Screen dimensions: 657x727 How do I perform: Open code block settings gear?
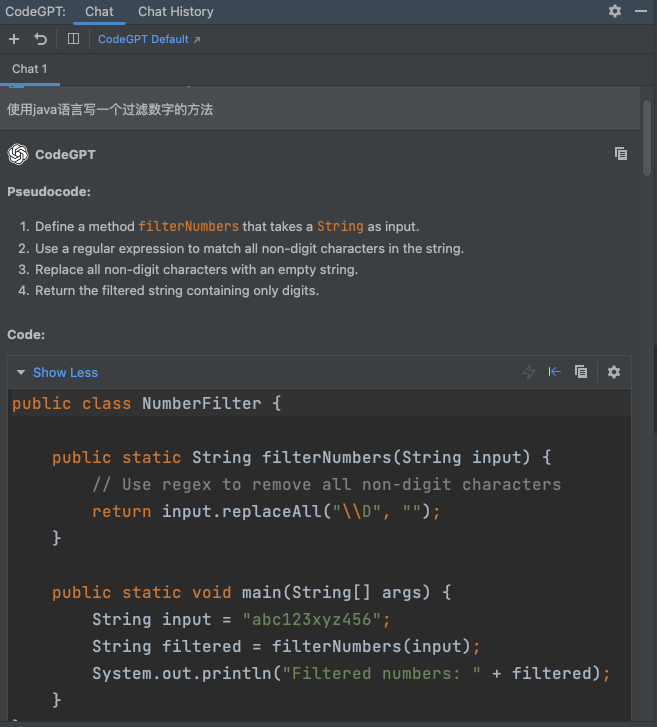614,372
